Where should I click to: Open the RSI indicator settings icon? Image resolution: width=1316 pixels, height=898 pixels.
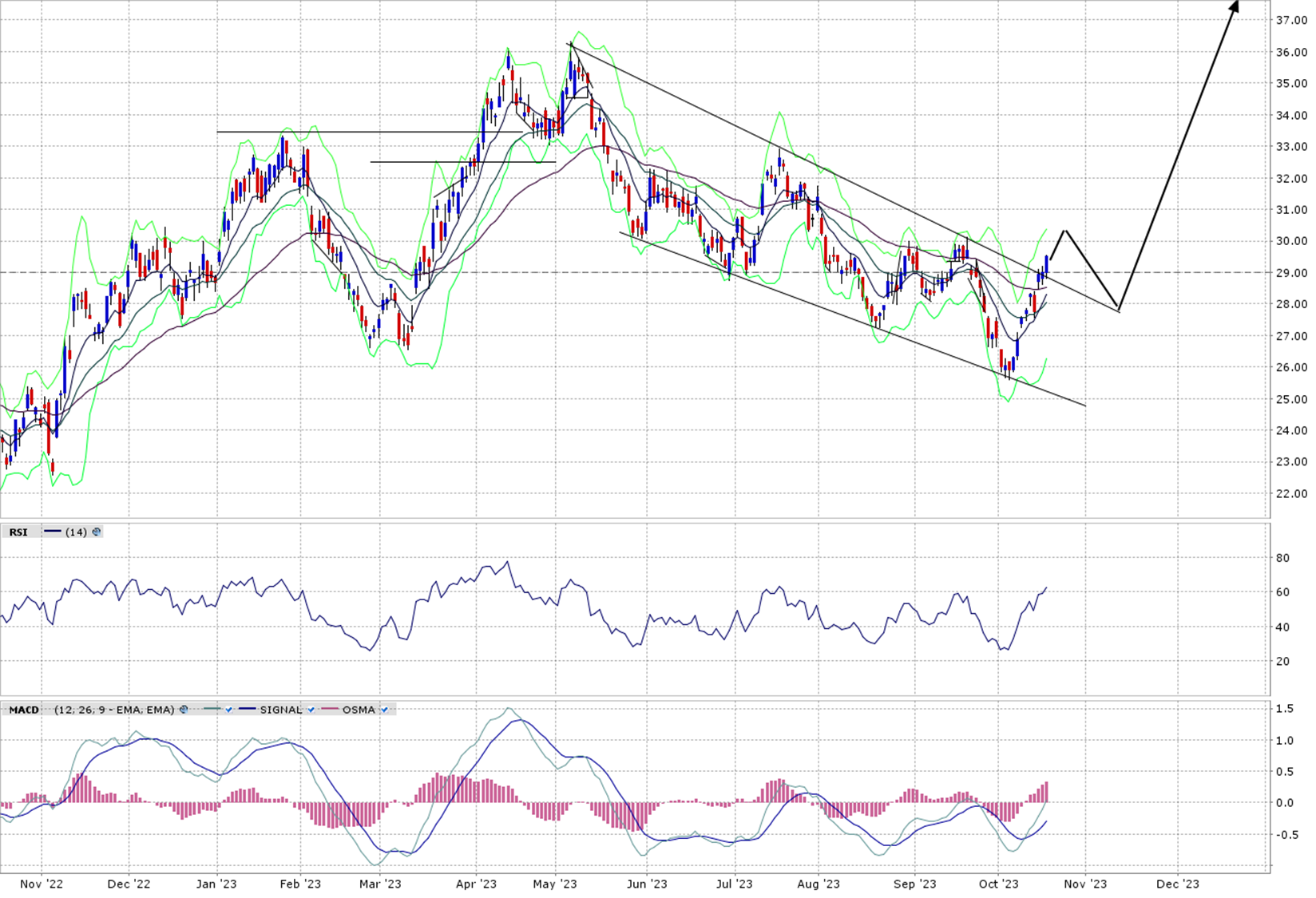point(97,532)
